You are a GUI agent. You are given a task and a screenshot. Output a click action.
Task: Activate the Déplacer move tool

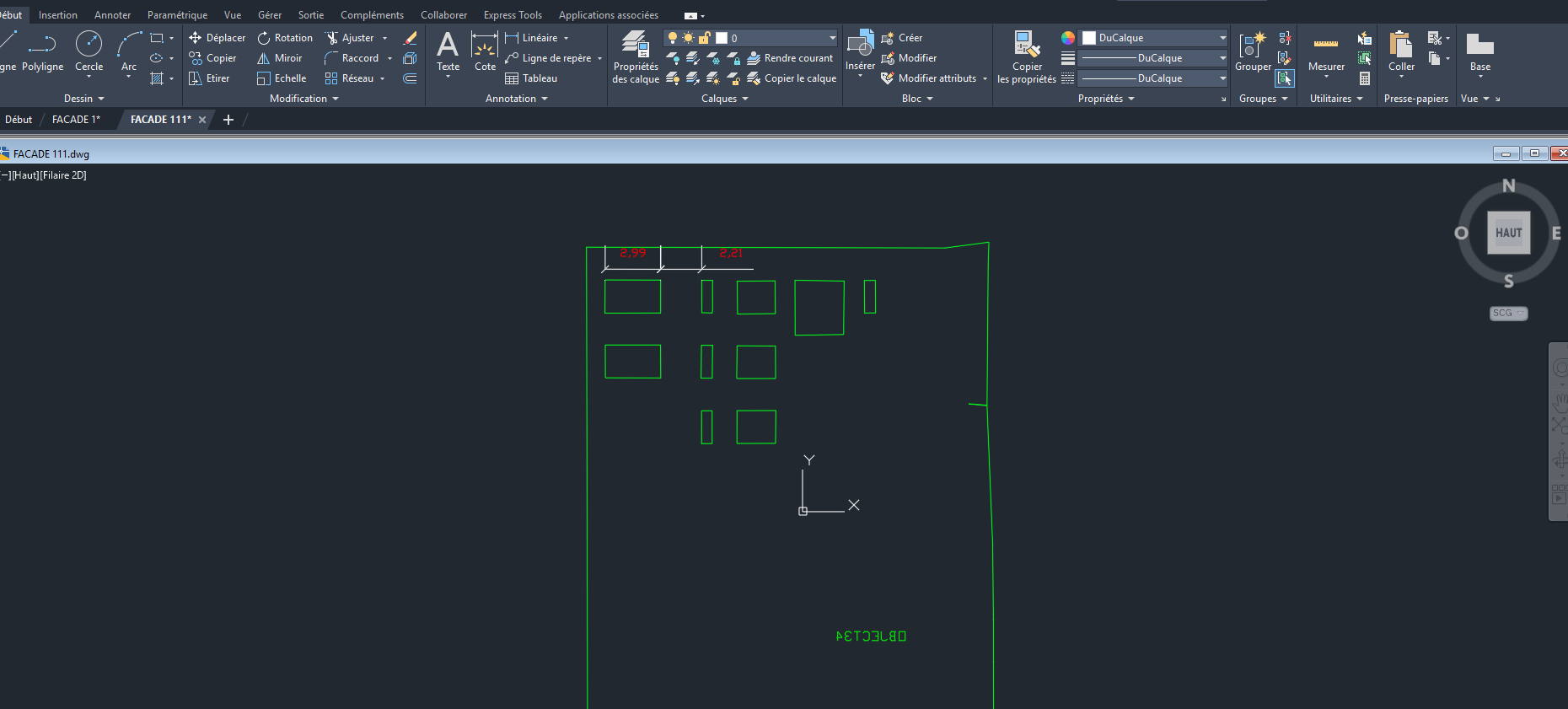[x=217, y=38]
